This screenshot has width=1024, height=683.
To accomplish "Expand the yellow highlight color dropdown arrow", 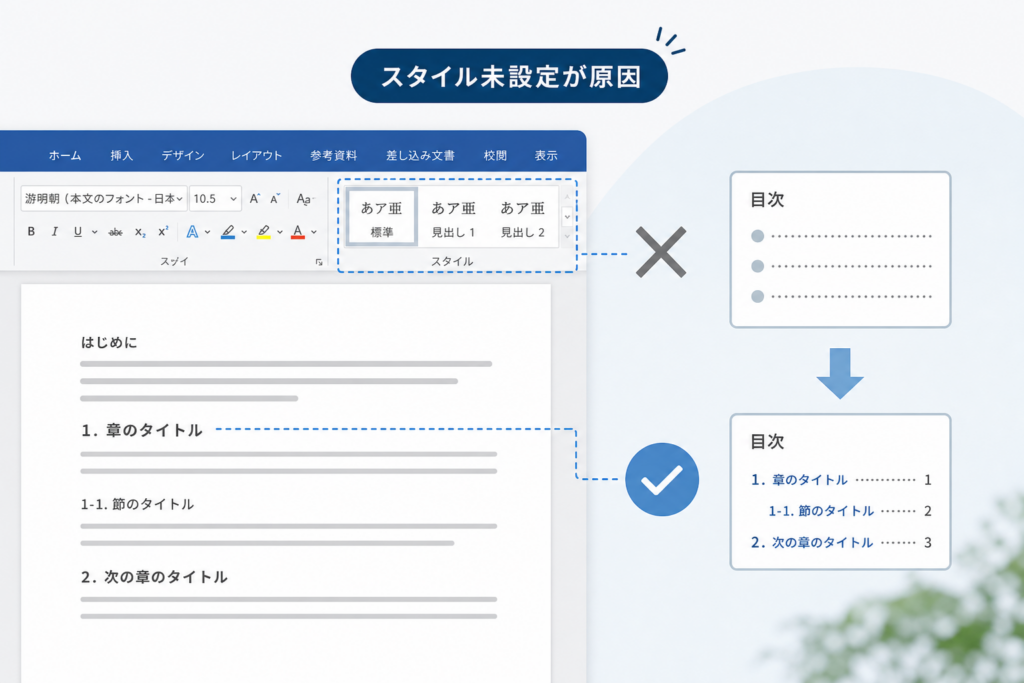I will [x=280, y=232].
